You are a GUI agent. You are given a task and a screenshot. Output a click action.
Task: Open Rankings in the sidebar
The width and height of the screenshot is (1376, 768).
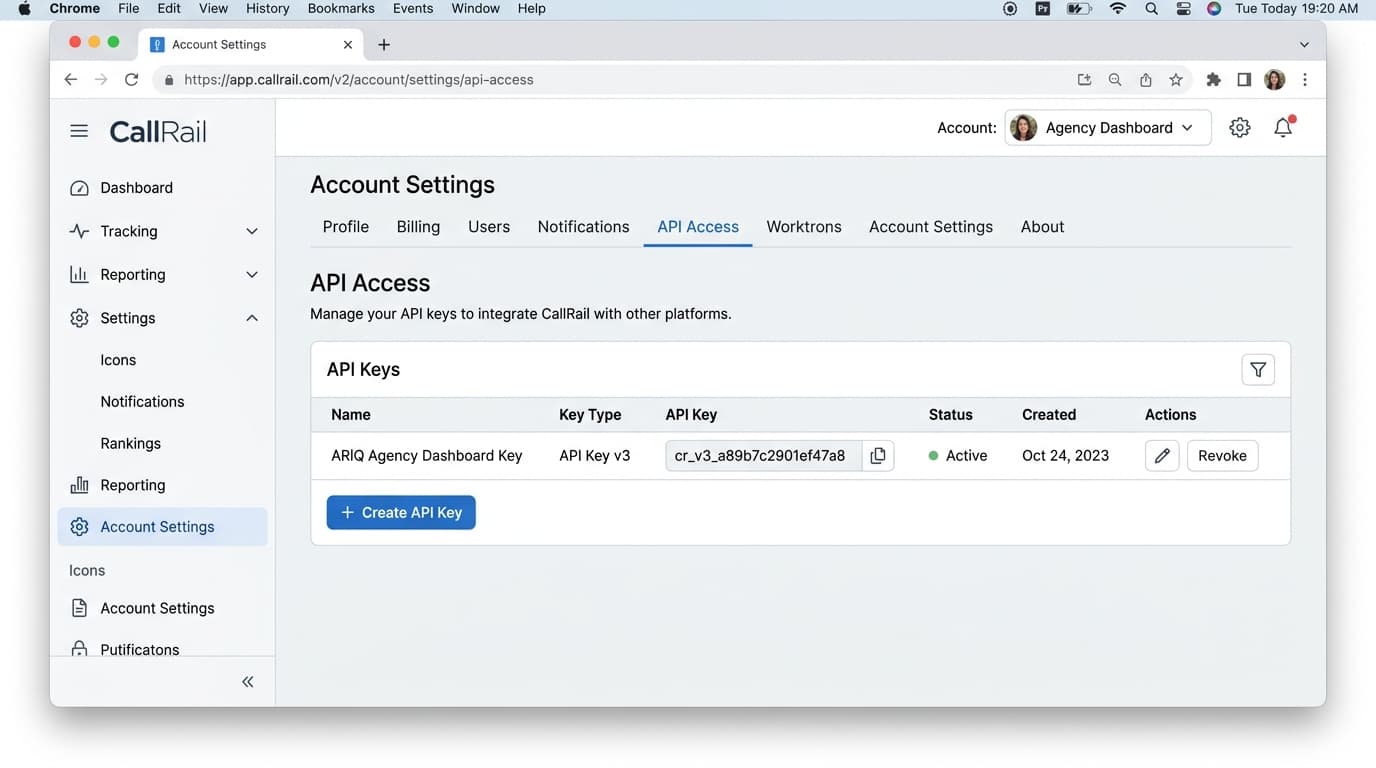point(130,444)
